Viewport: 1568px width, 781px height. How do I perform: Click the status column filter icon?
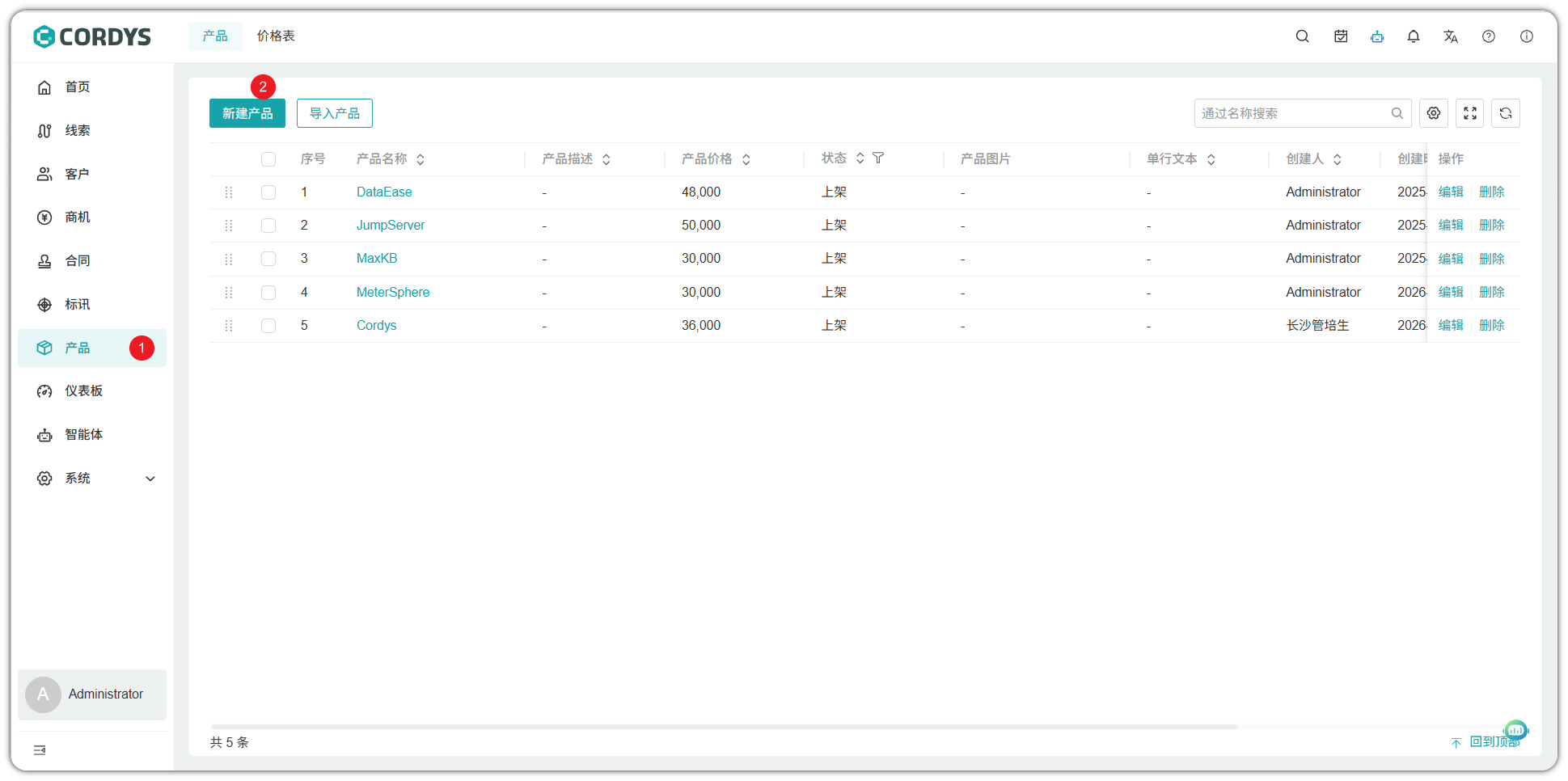878,158
